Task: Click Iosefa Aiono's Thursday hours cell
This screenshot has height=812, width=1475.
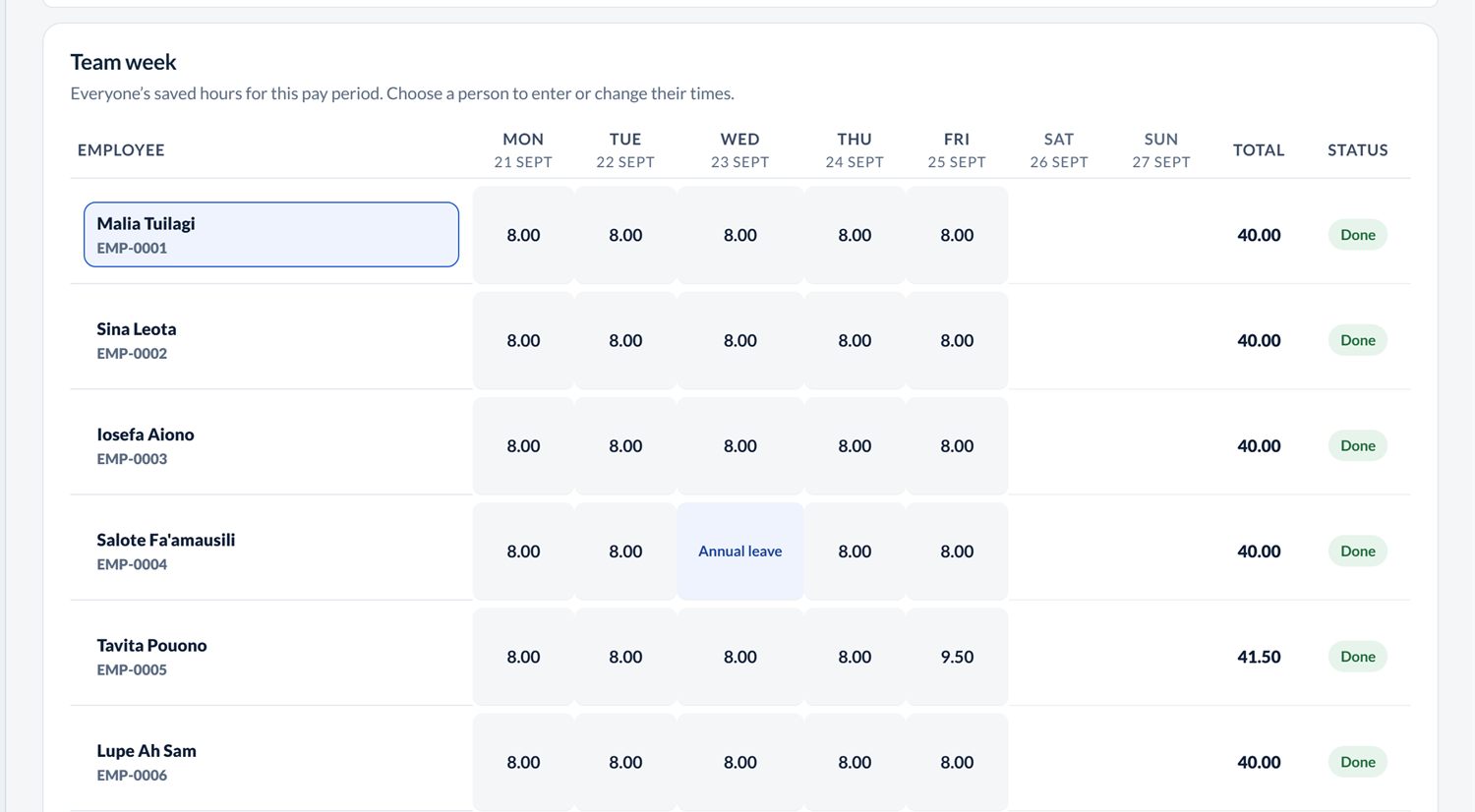Action: pos(855,445)
